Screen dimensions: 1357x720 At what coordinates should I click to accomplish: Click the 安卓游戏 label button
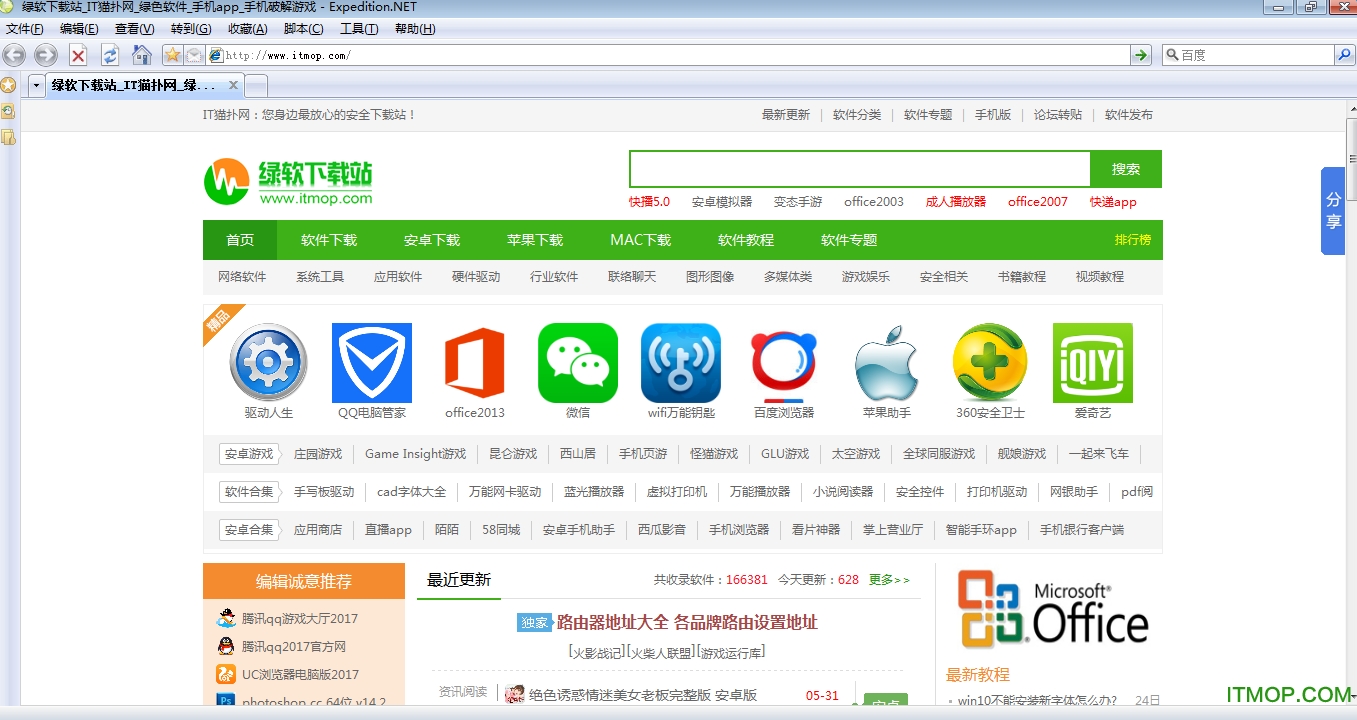249,454
